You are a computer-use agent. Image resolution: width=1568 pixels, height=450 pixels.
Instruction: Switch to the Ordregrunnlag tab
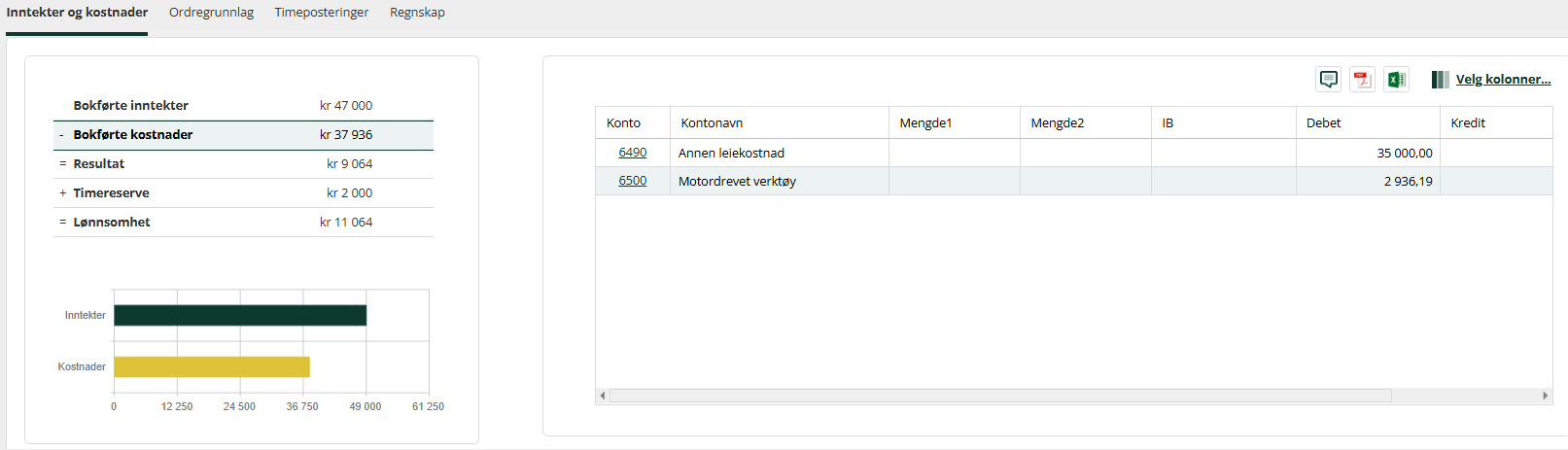tap(211, 13)
